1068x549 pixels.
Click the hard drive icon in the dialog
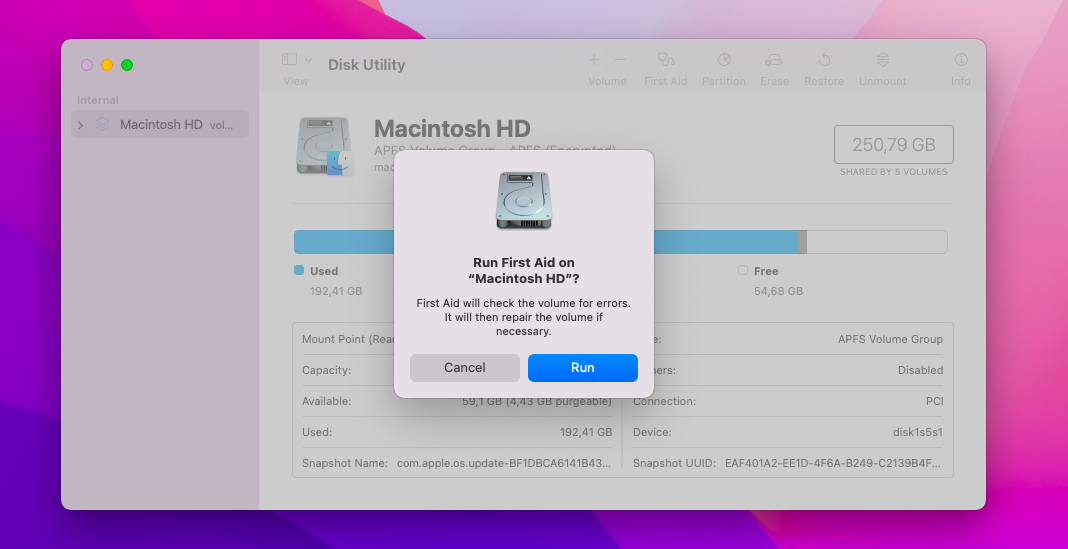(523, 200)
